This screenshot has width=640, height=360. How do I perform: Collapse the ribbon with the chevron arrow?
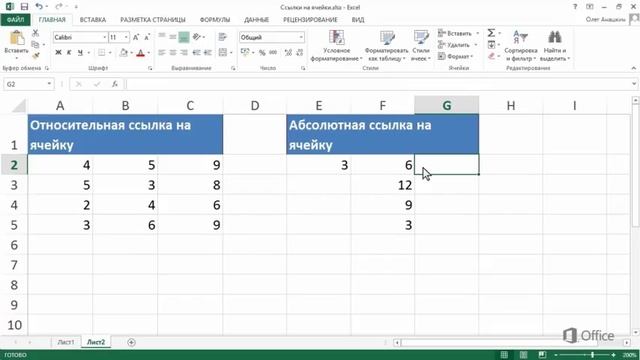[633, 68]
